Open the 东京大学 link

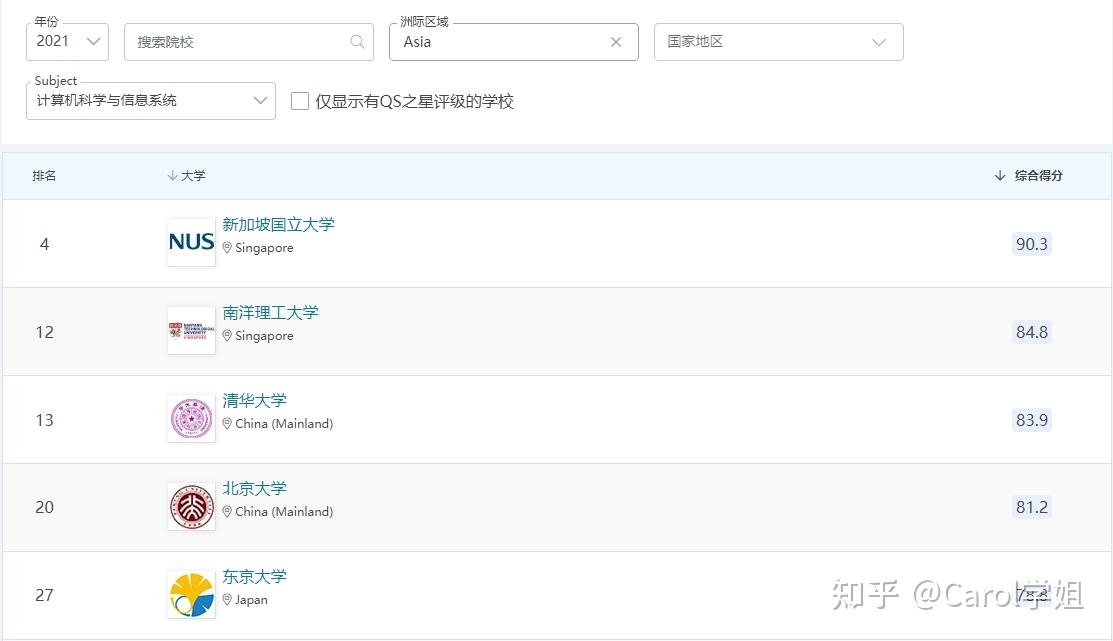click(255, 576)
